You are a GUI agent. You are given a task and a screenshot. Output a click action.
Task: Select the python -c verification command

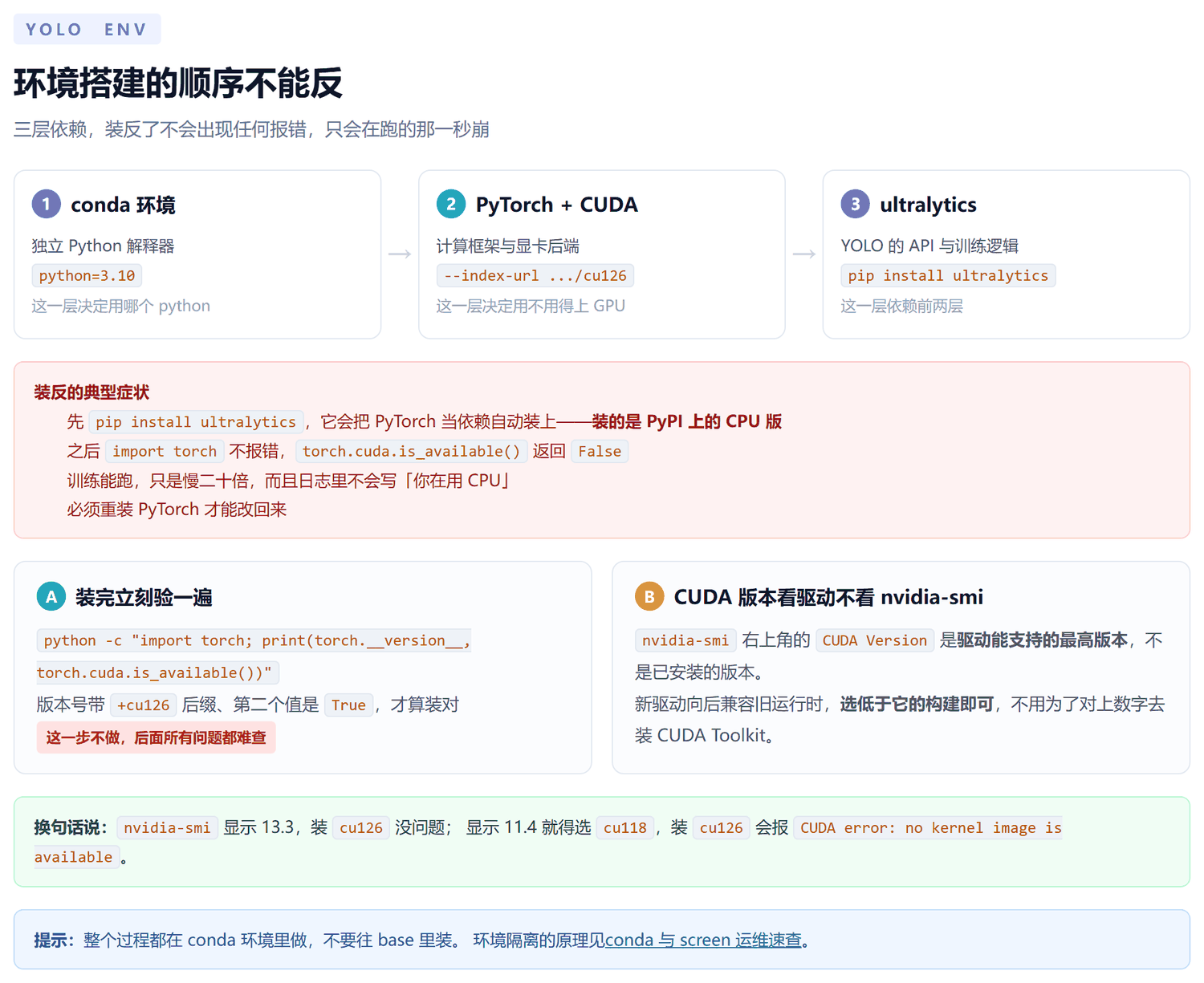tap(254, 656)
